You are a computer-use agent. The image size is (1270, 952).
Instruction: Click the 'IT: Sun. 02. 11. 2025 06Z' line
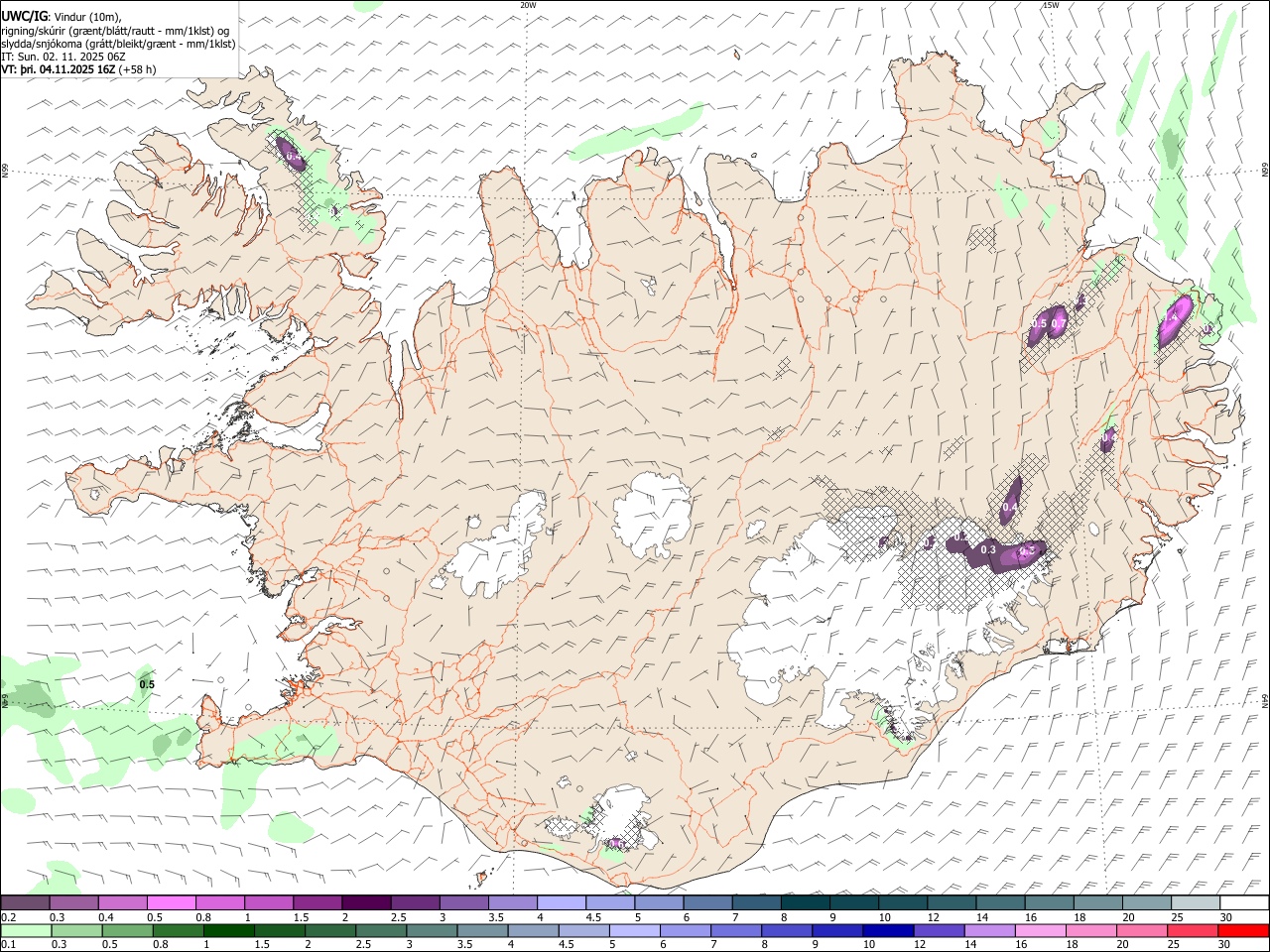click(x=63, y=57)
